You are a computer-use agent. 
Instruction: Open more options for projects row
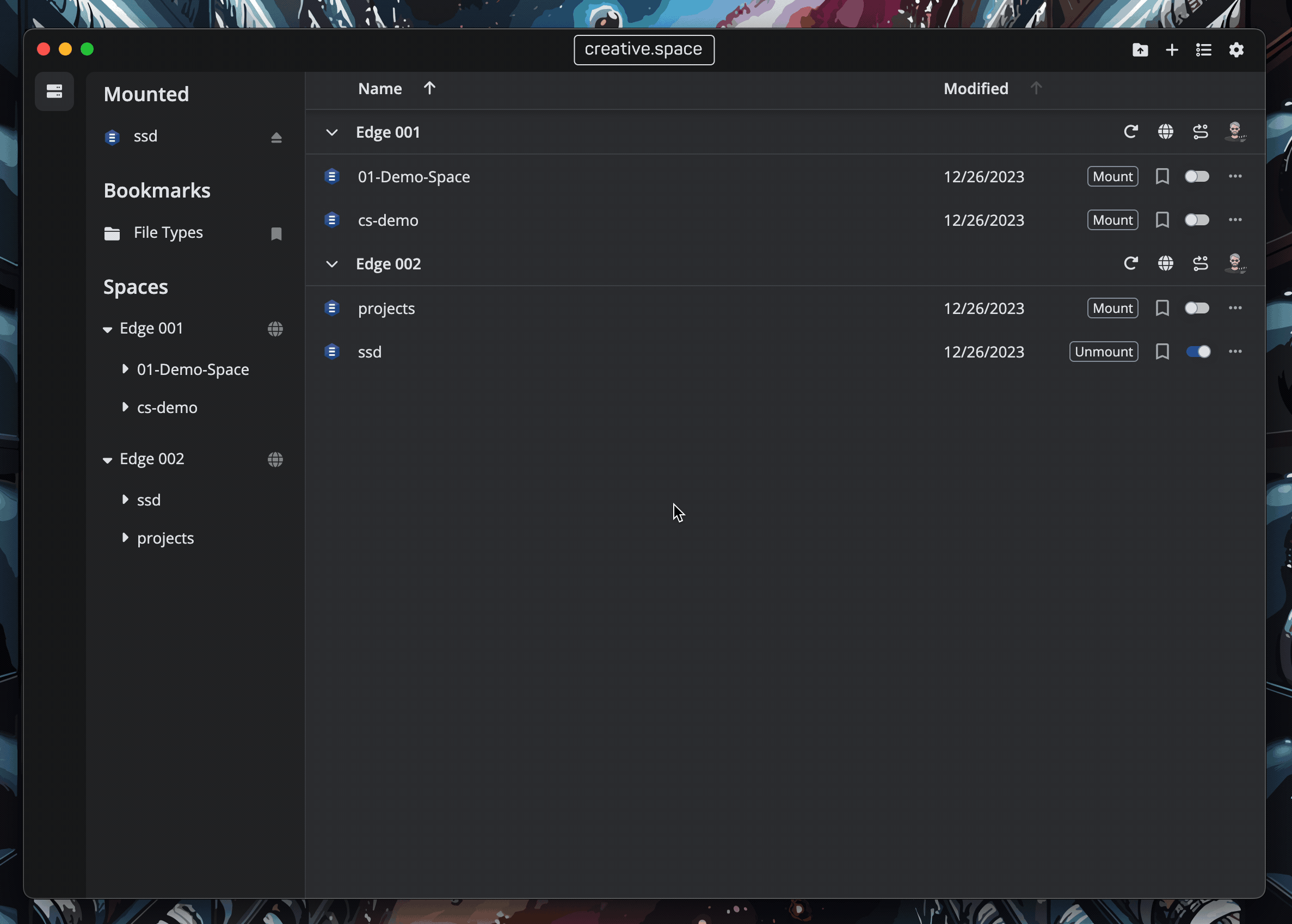tap(1234, 308)
